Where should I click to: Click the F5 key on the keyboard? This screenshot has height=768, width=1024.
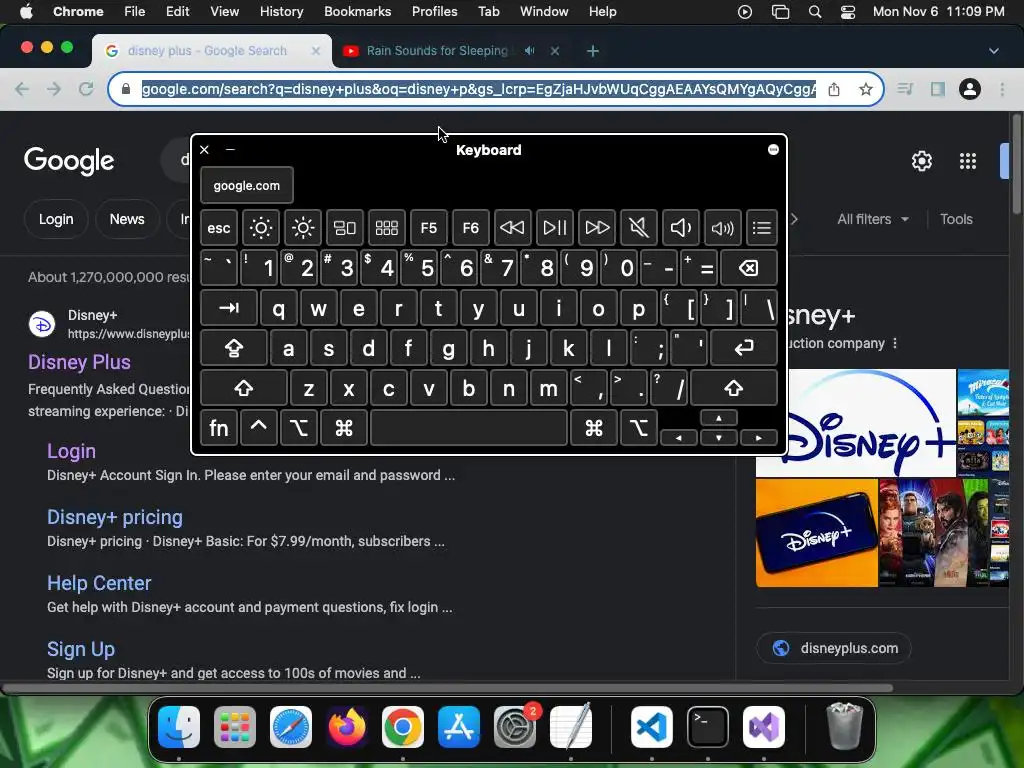pyautogui.click(x=428, y=228)
